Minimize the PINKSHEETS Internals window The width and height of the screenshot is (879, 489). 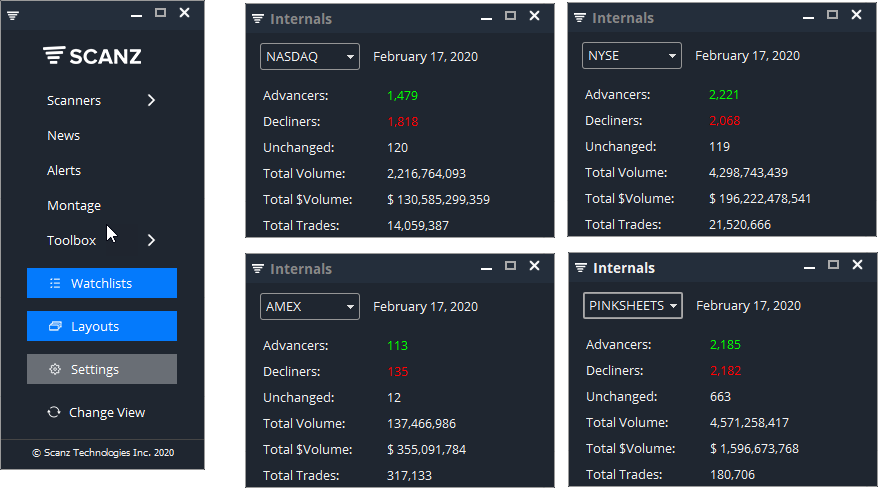point(809,268)
